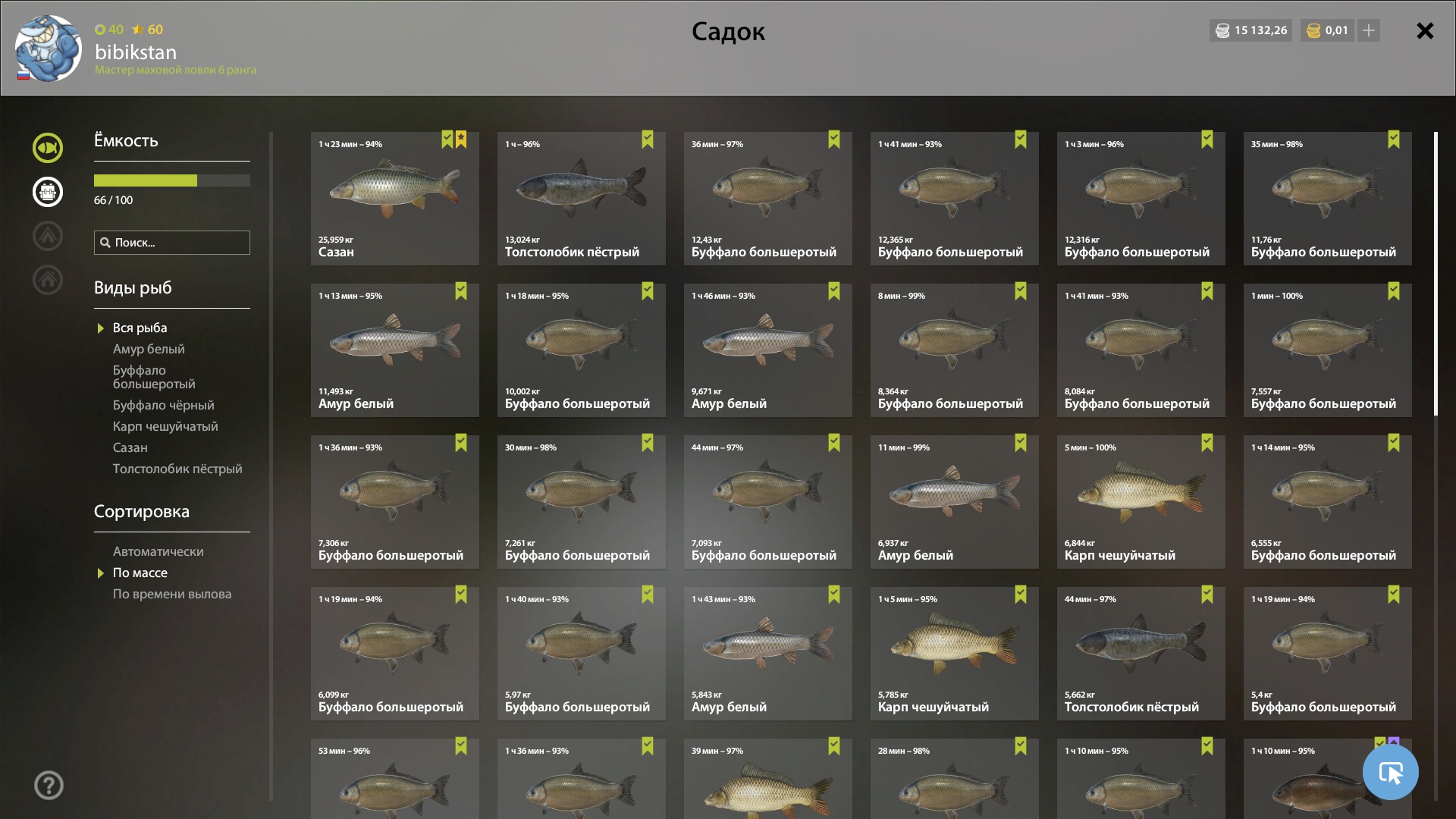The height and width of the screenshot is (819, 1456).
Task: Toggle star mark on Сазан card
Action: click(x=461, y=140)
